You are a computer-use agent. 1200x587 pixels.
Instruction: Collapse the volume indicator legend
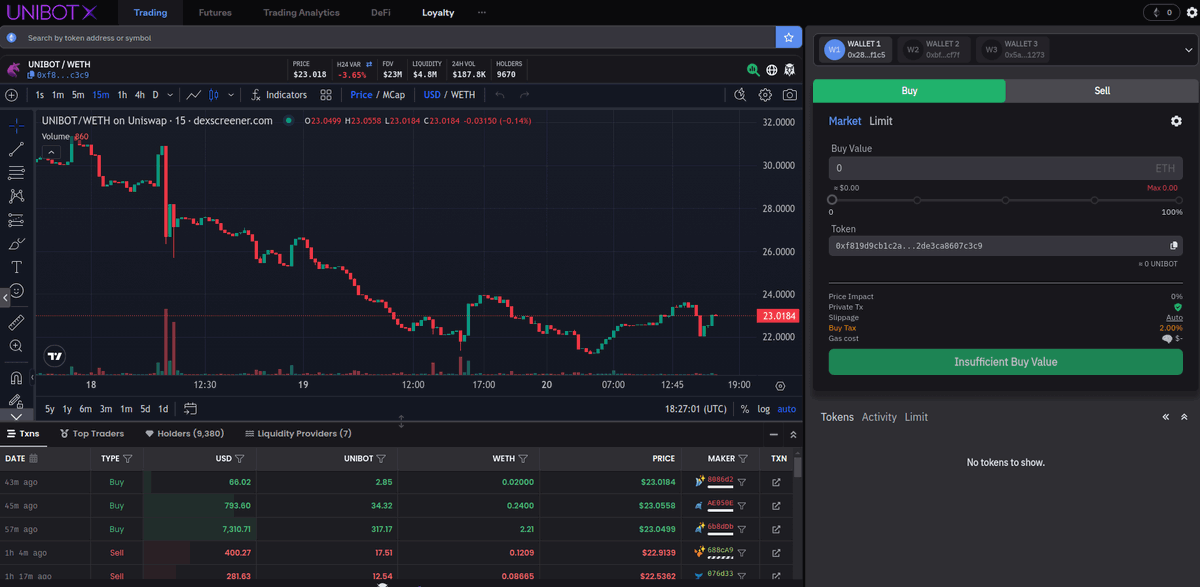point(51,153)
